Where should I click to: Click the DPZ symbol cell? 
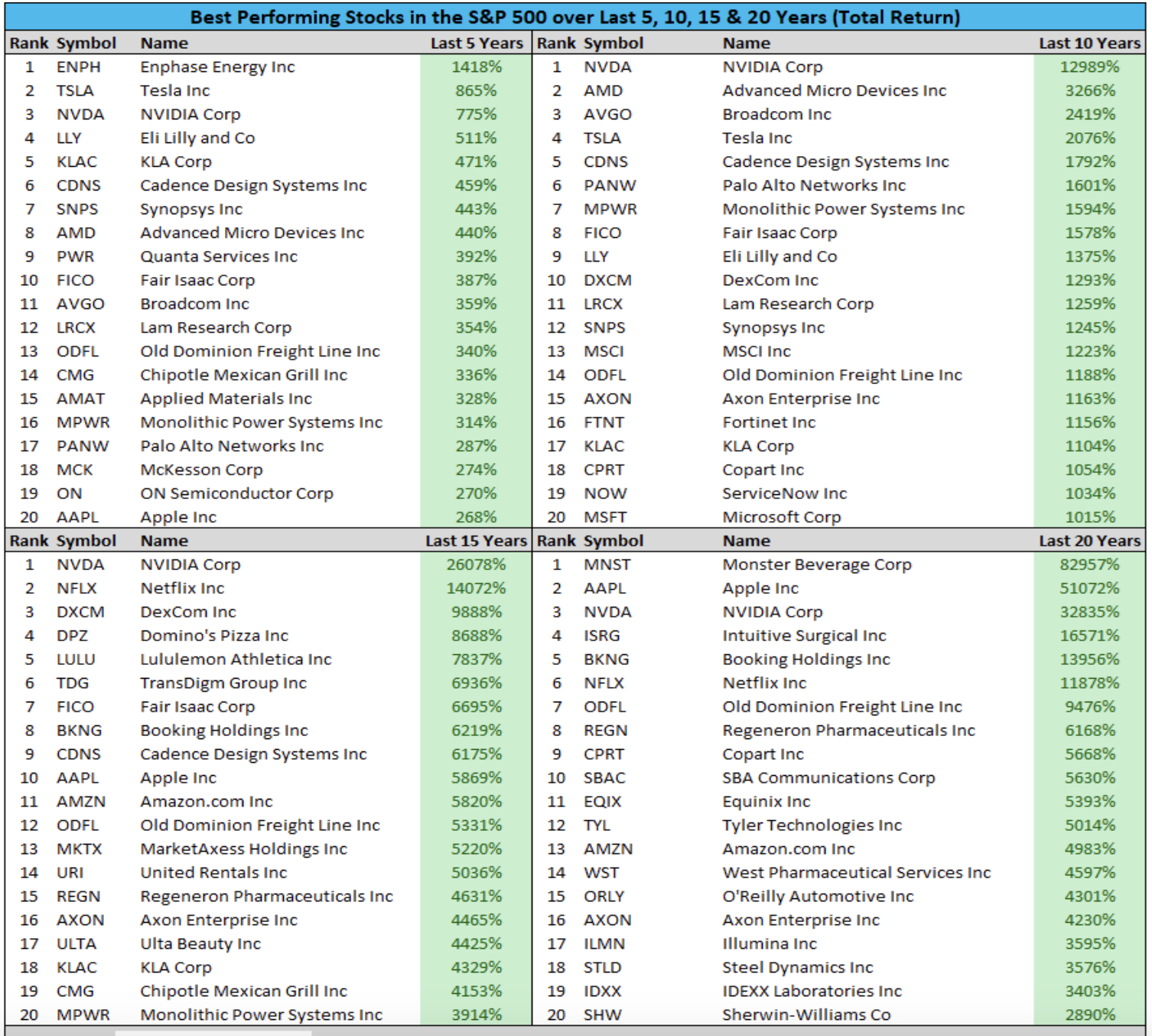(x=72, y=635)
